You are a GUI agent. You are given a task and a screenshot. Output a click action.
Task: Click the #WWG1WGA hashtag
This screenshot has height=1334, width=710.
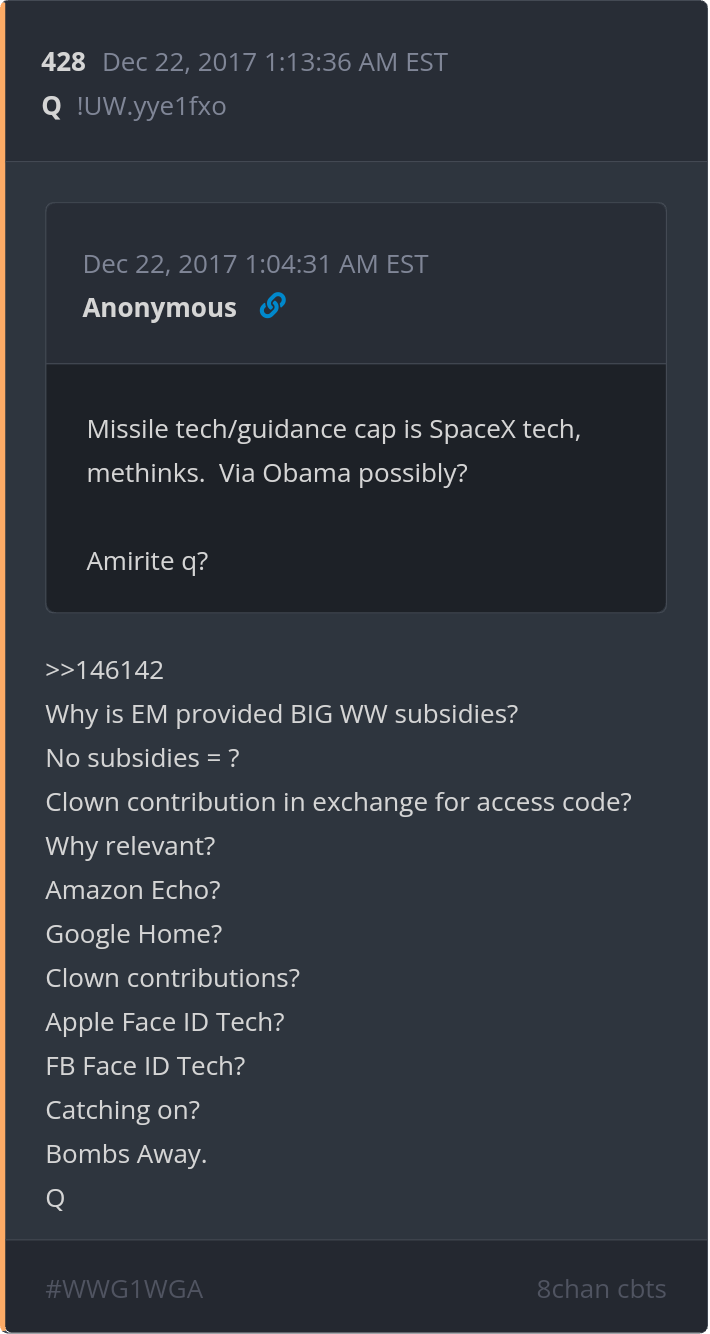124,1289
